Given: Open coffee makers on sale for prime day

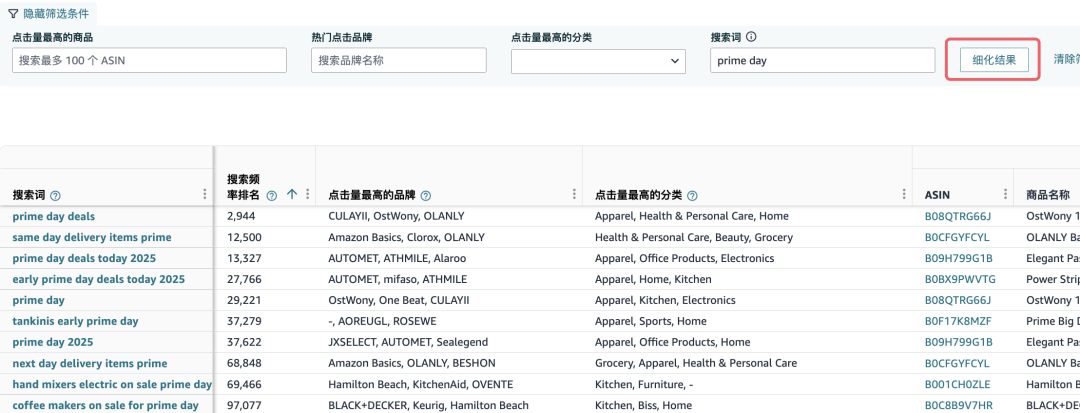Looking at the screenshot, I should pyautogui.click(x=105, y=405).
